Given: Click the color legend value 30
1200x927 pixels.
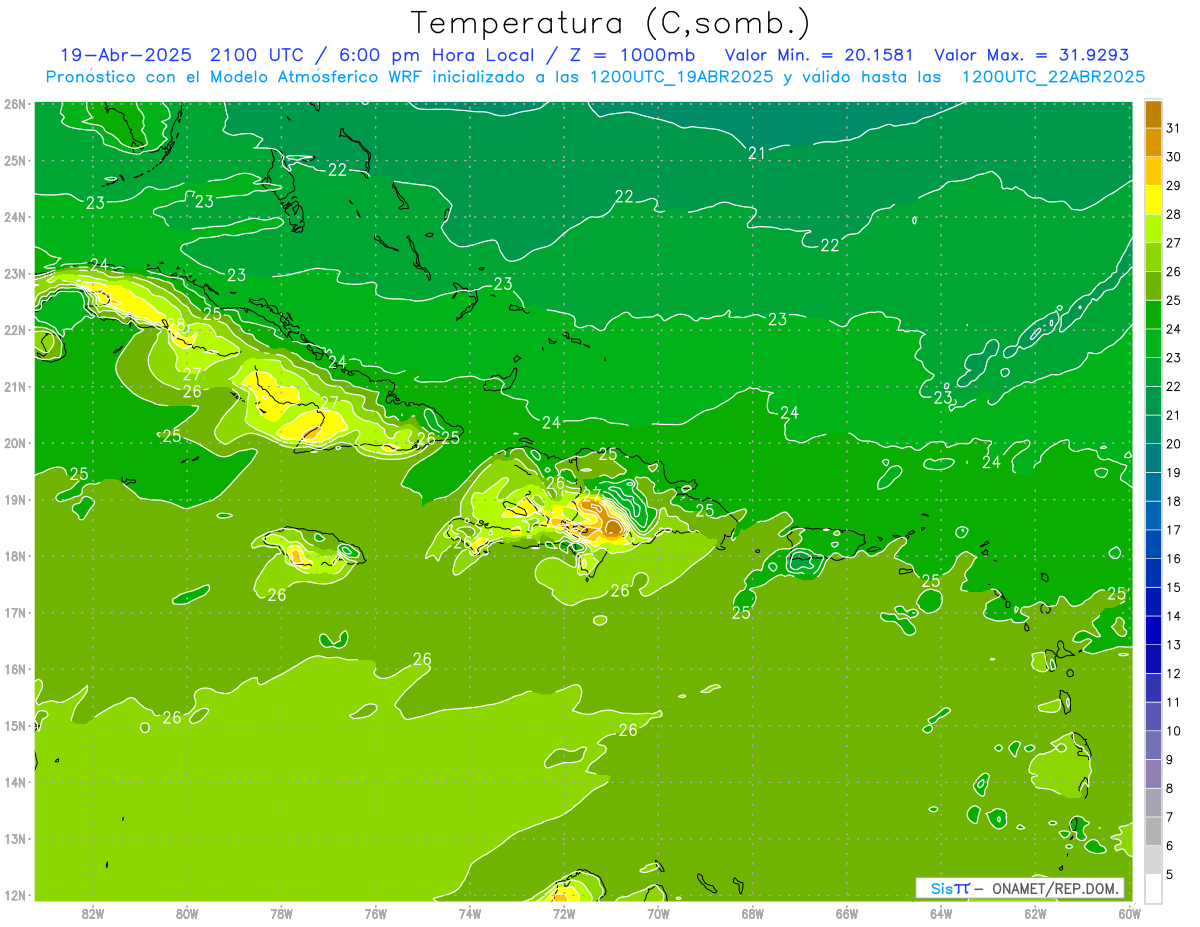Looking at the screenshot, I should [1174, 157].
